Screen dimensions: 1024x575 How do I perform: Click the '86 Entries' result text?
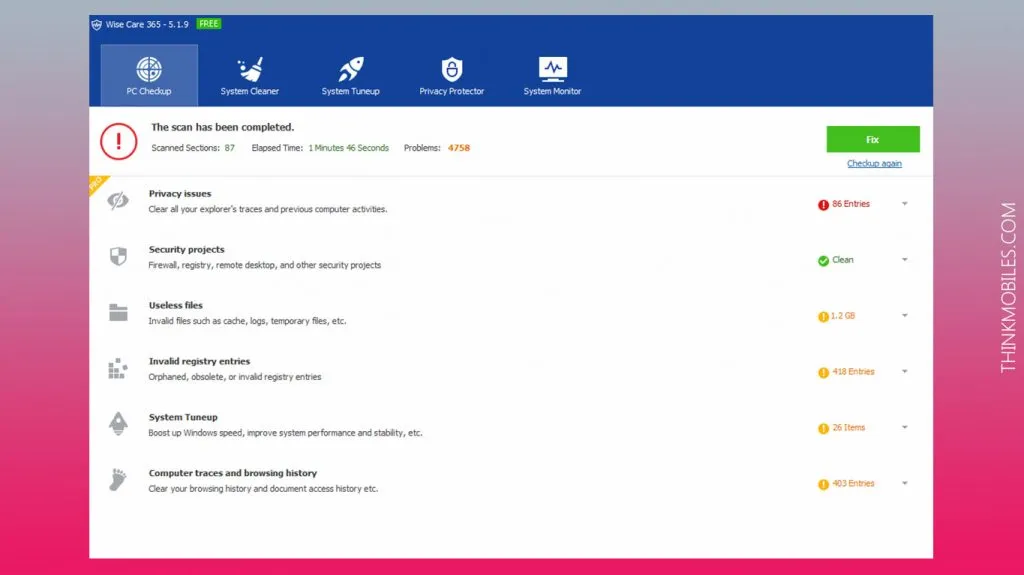tap(851, 204)
